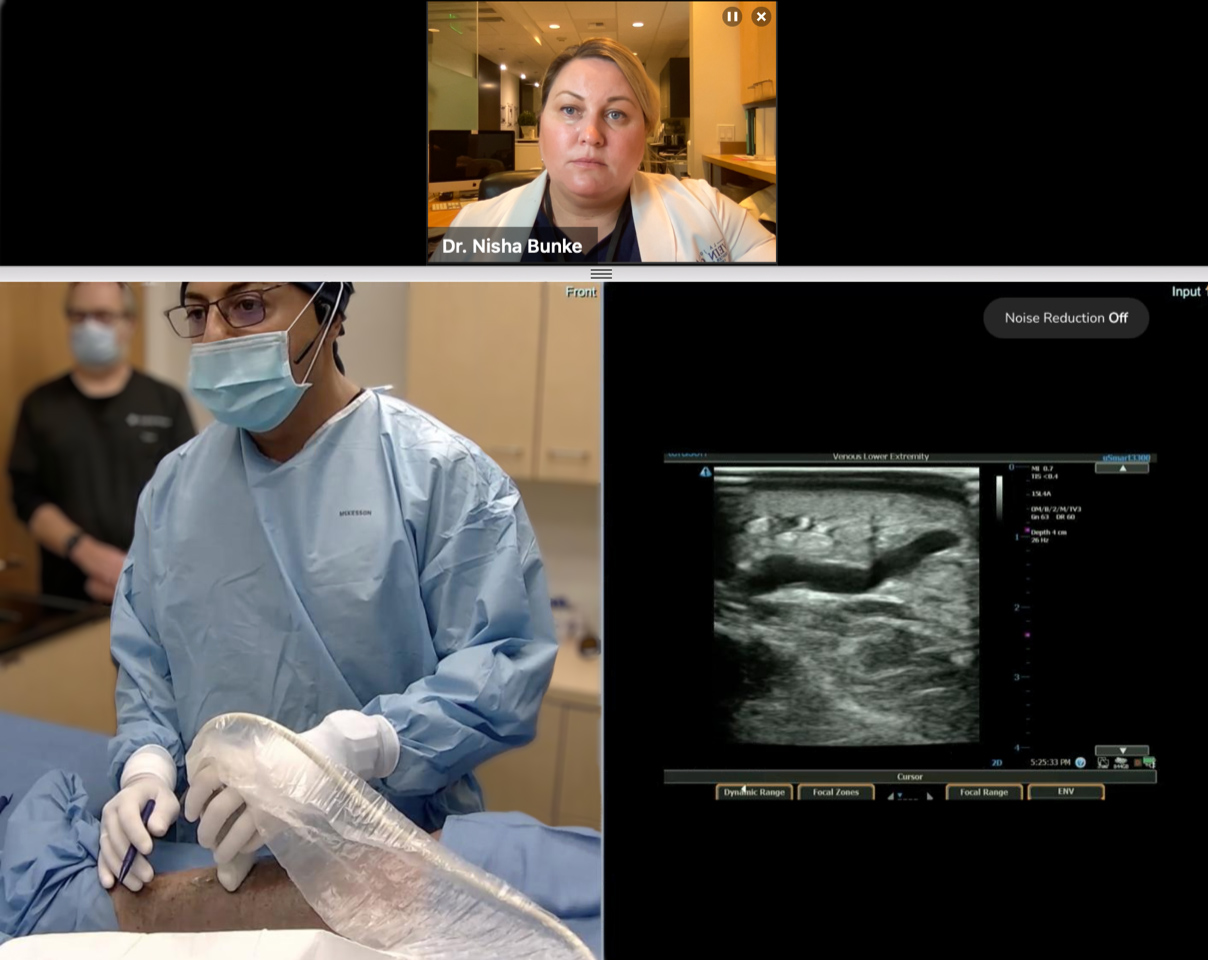Click the 2D mode indicator

point(997,763)
